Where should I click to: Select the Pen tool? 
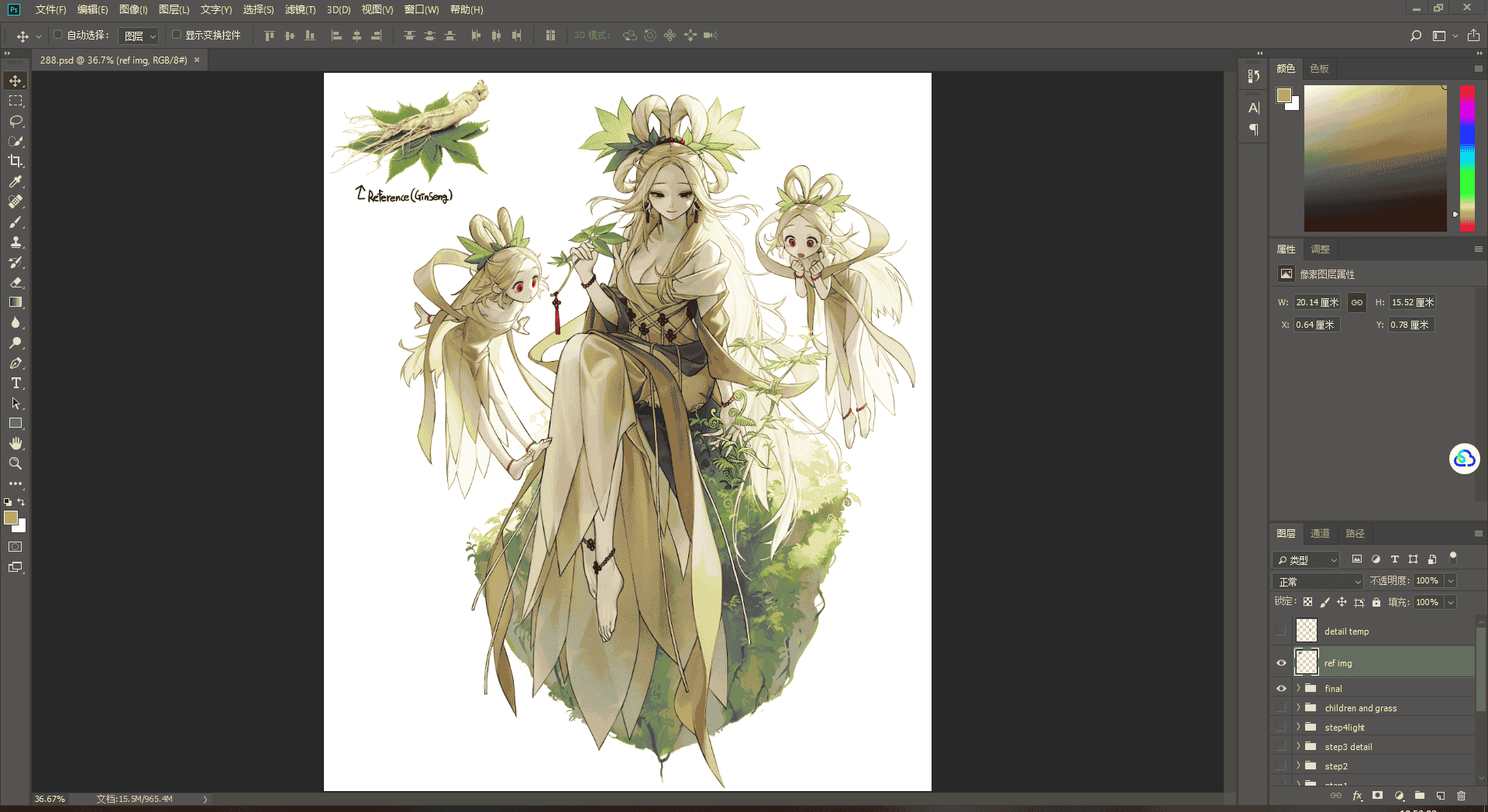[x=15, y=363]
